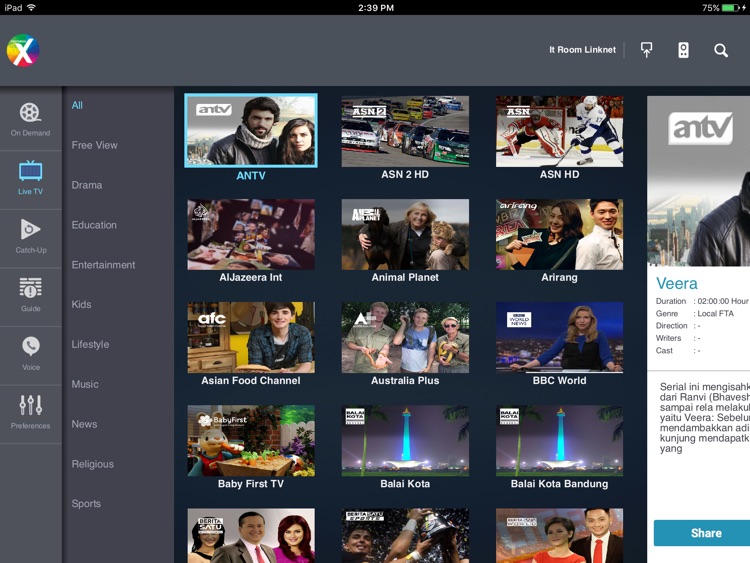This screenshot has height=563, width=750.
Task: Open the Berita Satu Sports thumbnail
Action: coord(405,536)
